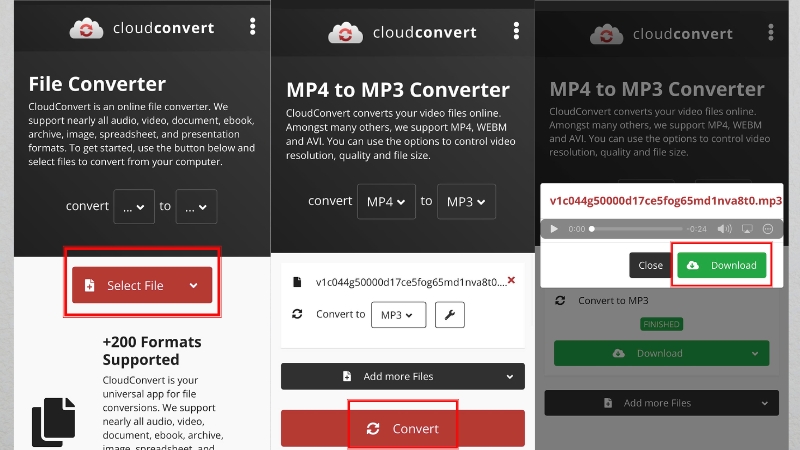Click the 'File Converter' heading
This screenshot has height=450, width=800.
click(x=97, y=84)
